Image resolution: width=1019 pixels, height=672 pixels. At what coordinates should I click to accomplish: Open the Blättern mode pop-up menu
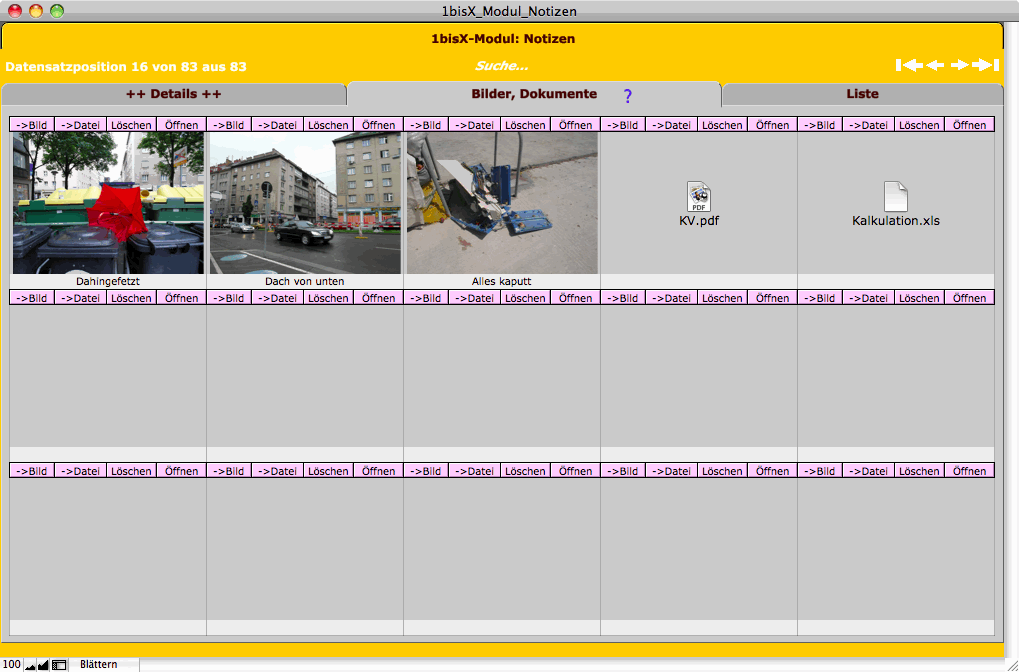point(99,664)
